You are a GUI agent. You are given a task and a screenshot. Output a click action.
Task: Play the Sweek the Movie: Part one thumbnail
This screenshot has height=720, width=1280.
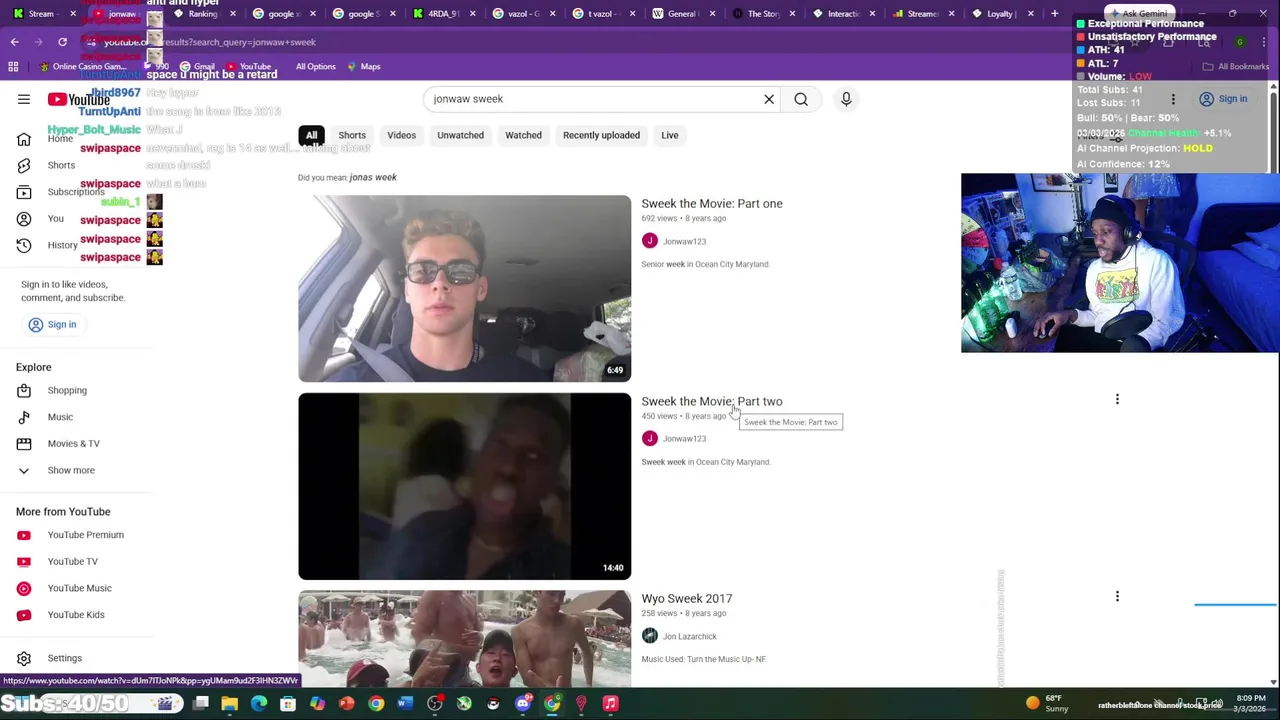(464, 288)
